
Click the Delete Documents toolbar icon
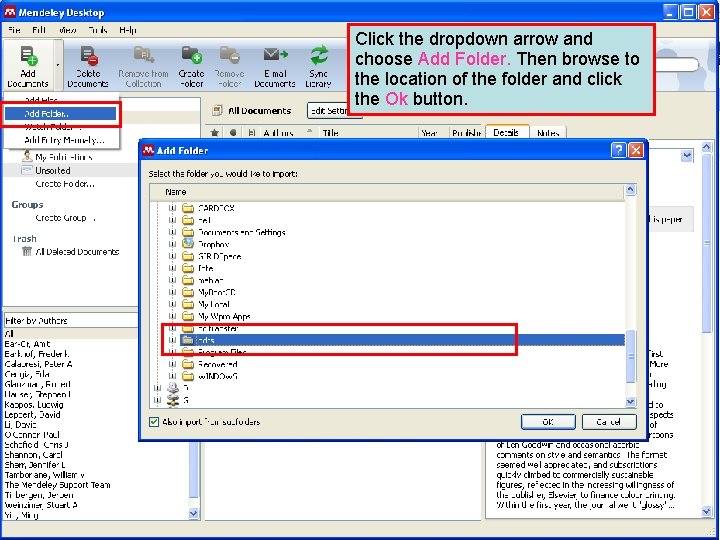coord(89,56)
